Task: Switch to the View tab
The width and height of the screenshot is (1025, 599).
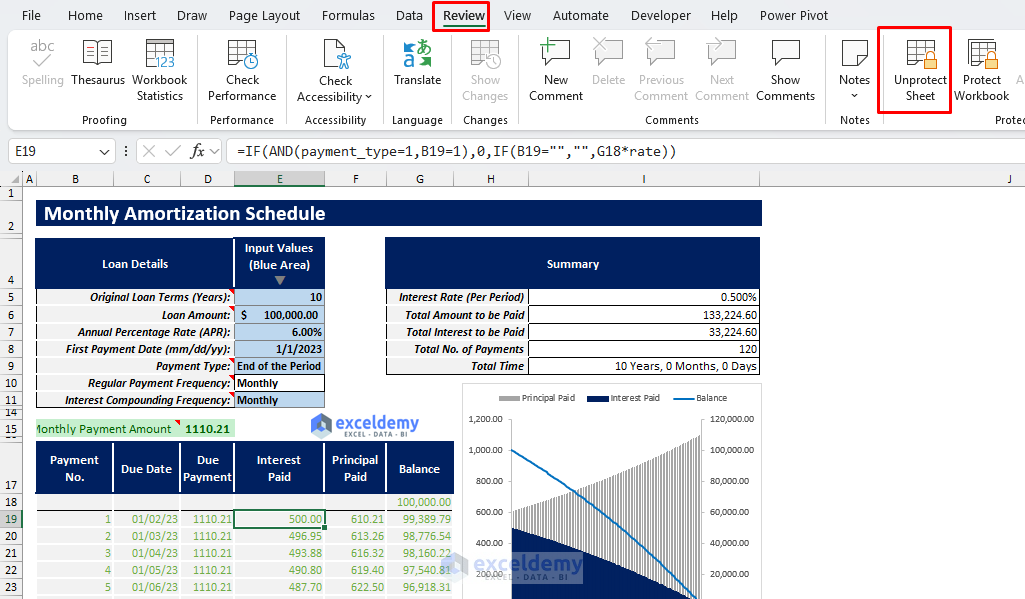Action: coord(517,15)
